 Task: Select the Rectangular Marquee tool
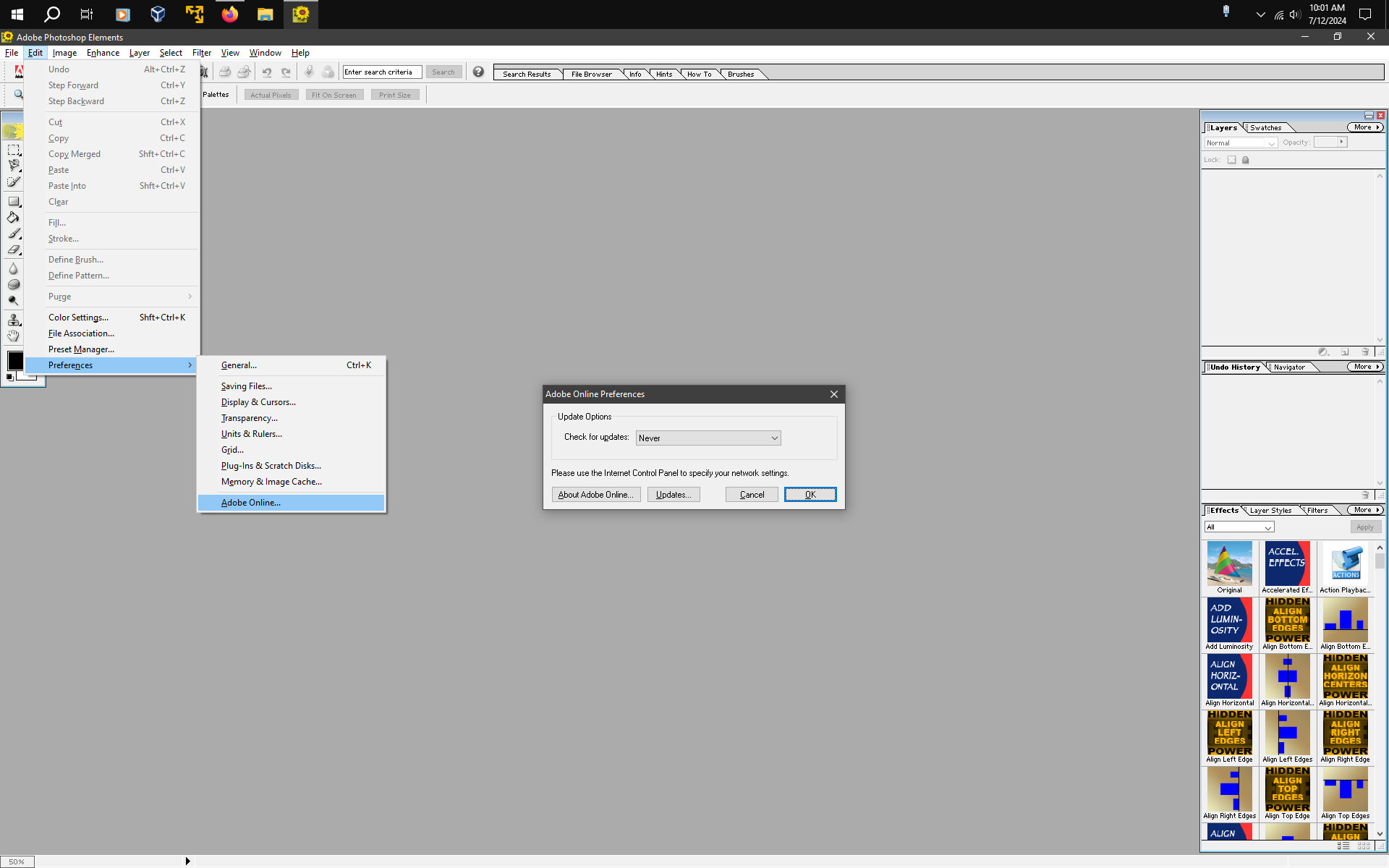[x=14, y=150]
